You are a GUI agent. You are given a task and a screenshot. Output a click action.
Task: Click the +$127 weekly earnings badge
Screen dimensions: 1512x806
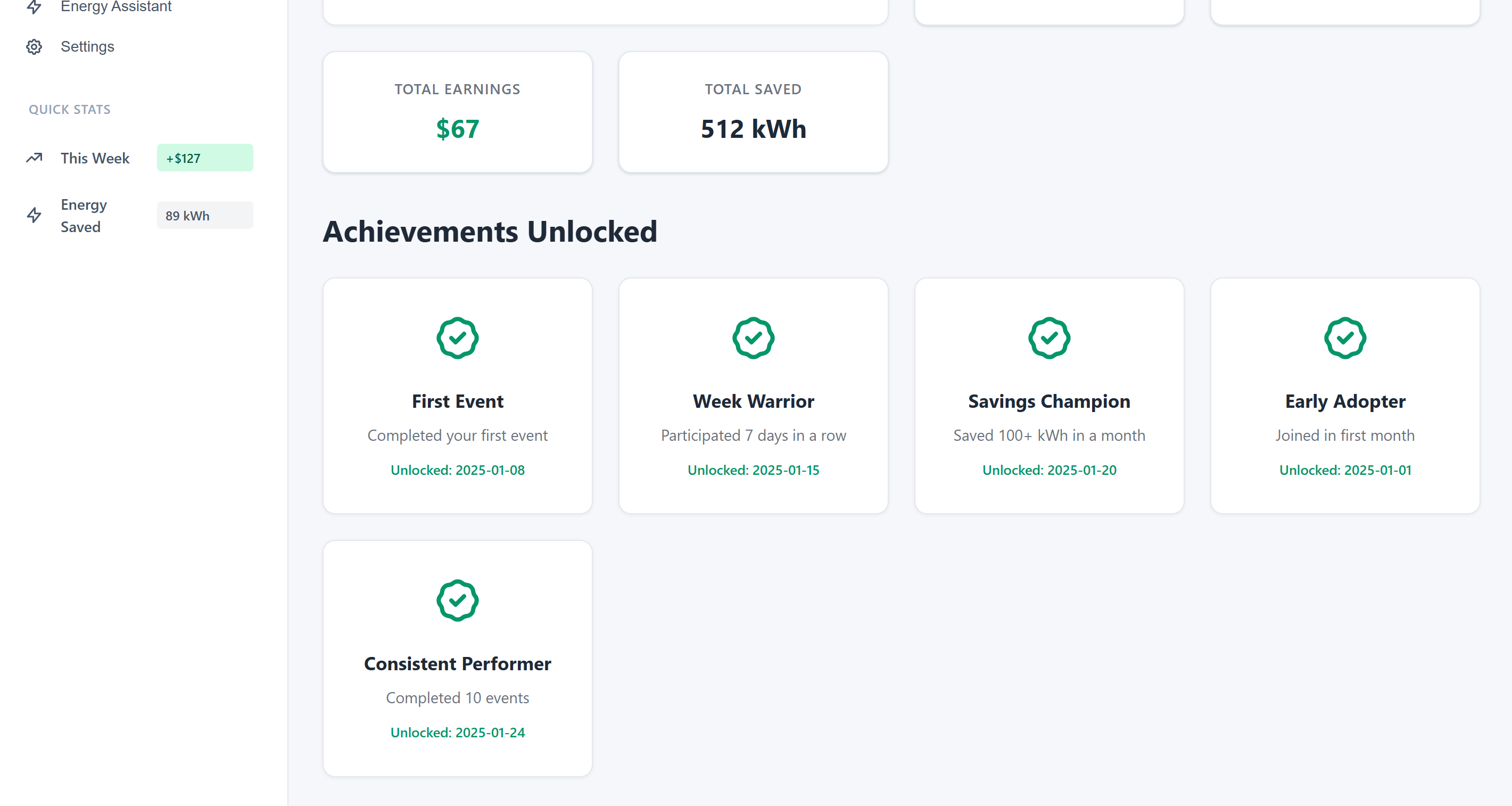tap(205, 158)
